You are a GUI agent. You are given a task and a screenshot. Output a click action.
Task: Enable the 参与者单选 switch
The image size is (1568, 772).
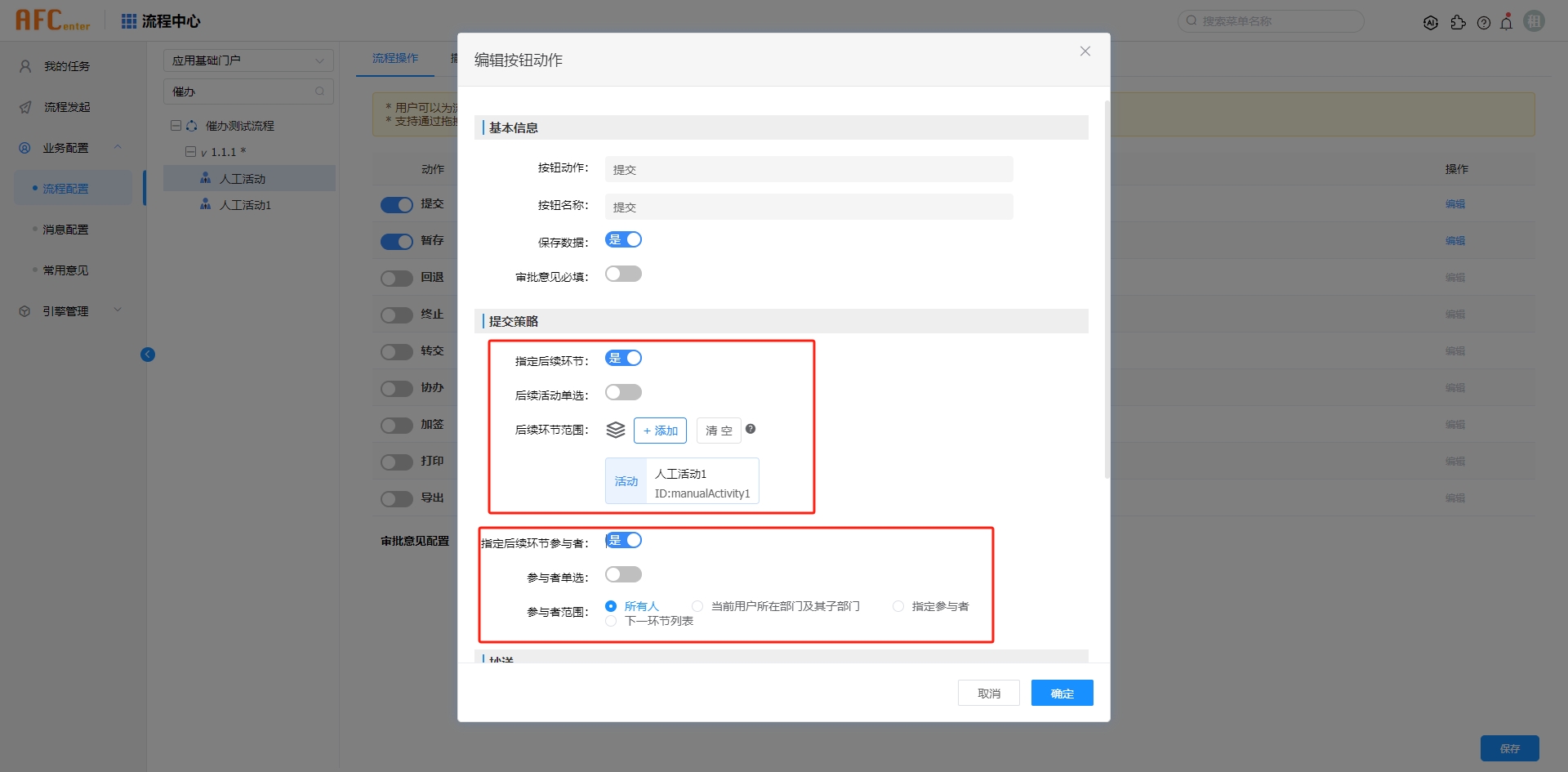point(623,574)
